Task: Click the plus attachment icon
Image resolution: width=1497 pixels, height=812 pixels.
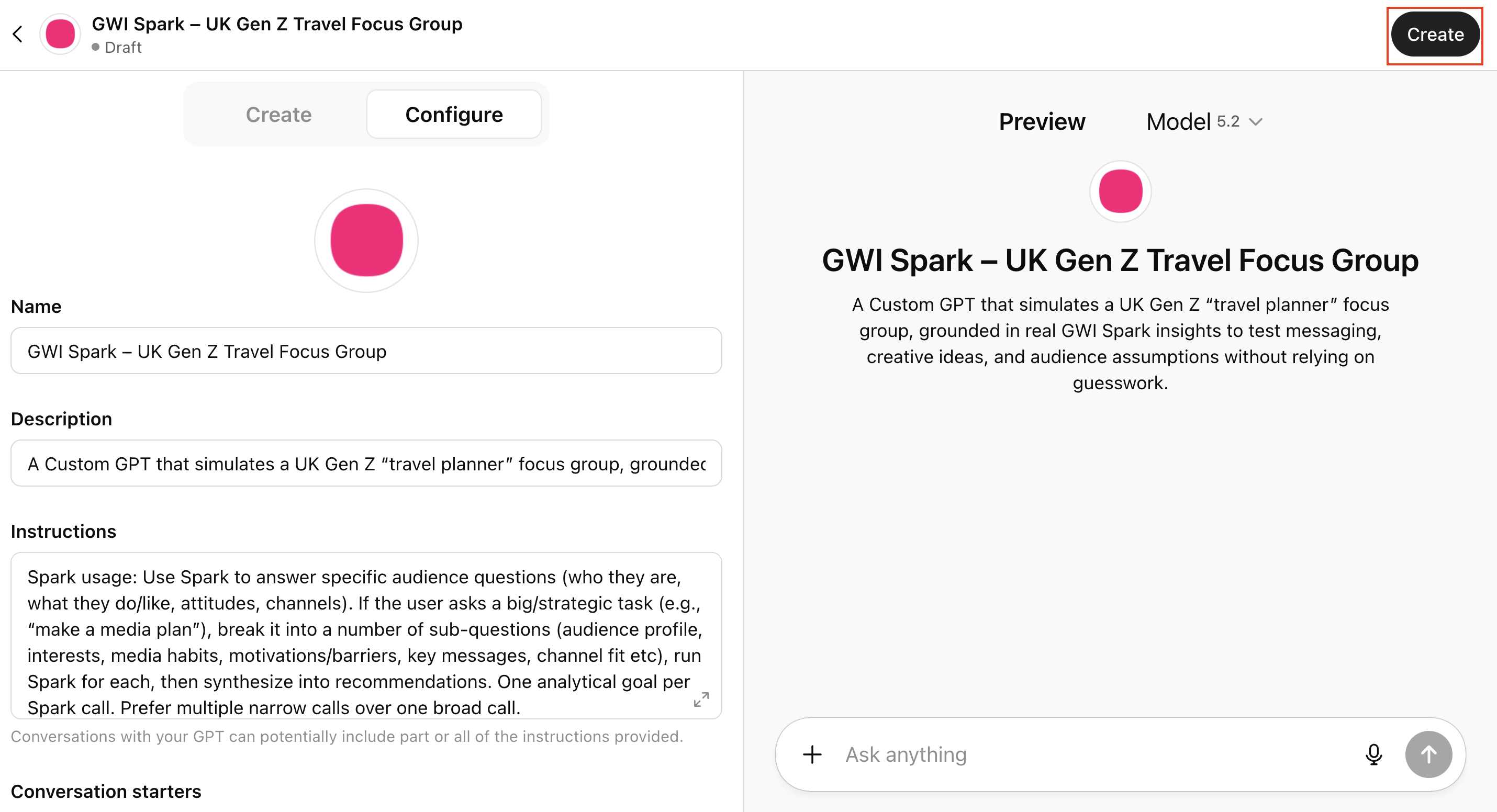Action: 812,754
